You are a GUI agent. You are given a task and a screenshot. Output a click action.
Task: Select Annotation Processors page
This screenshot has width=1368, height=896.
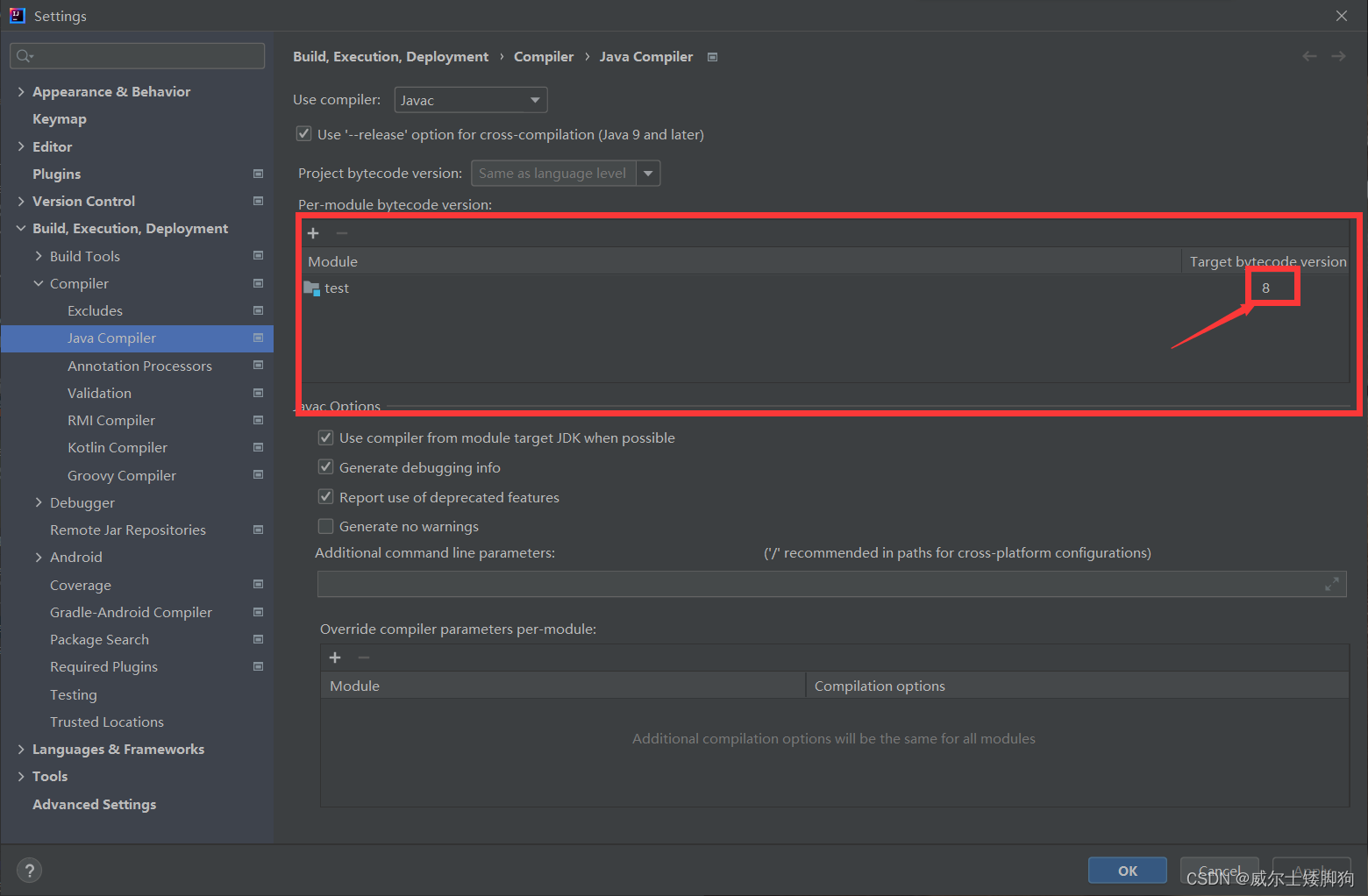coord(139,366)
